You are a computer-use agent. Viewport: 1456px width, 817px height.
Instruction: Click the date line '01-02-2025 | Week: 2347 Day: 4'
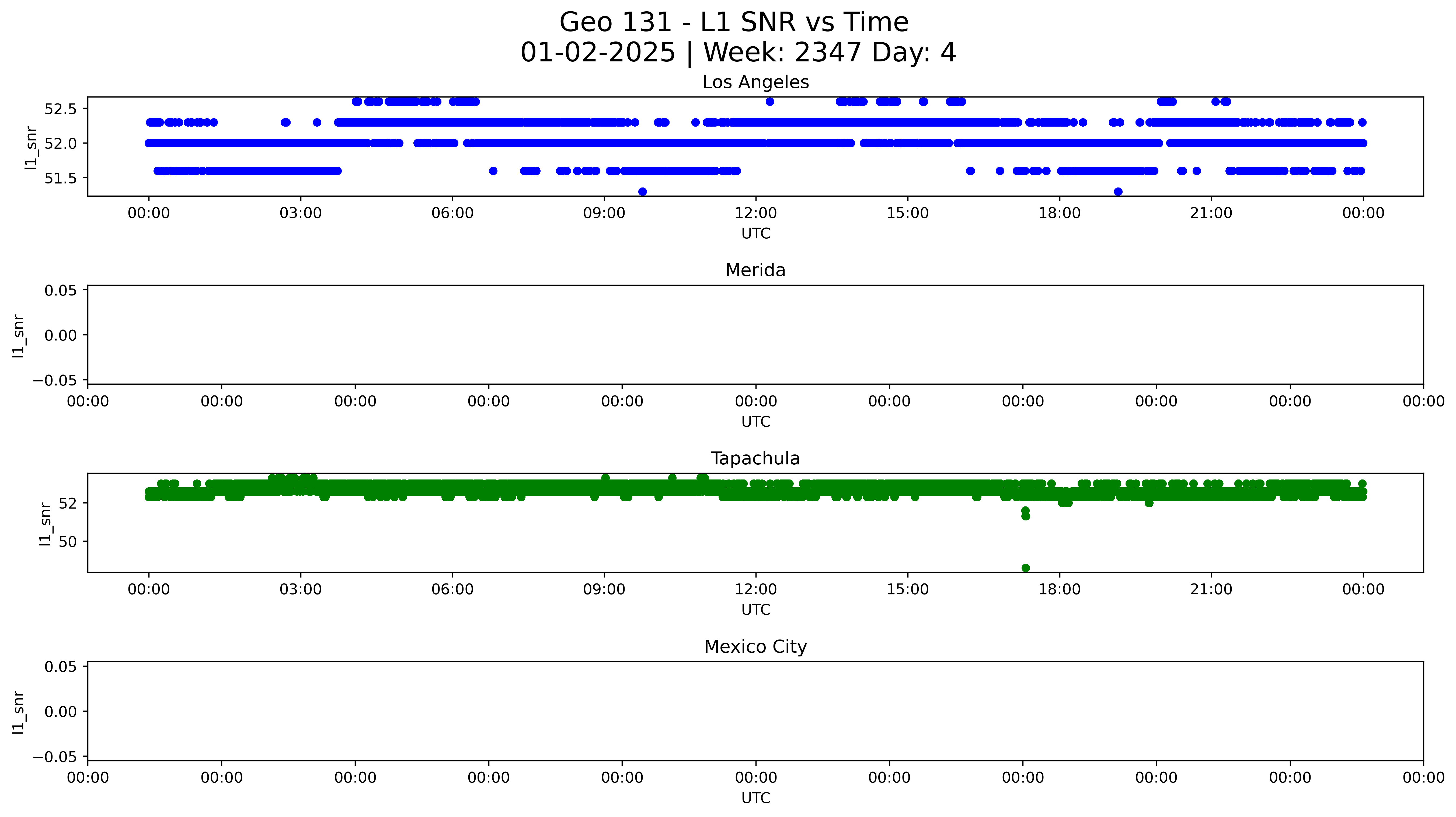[x=738, y=53]
